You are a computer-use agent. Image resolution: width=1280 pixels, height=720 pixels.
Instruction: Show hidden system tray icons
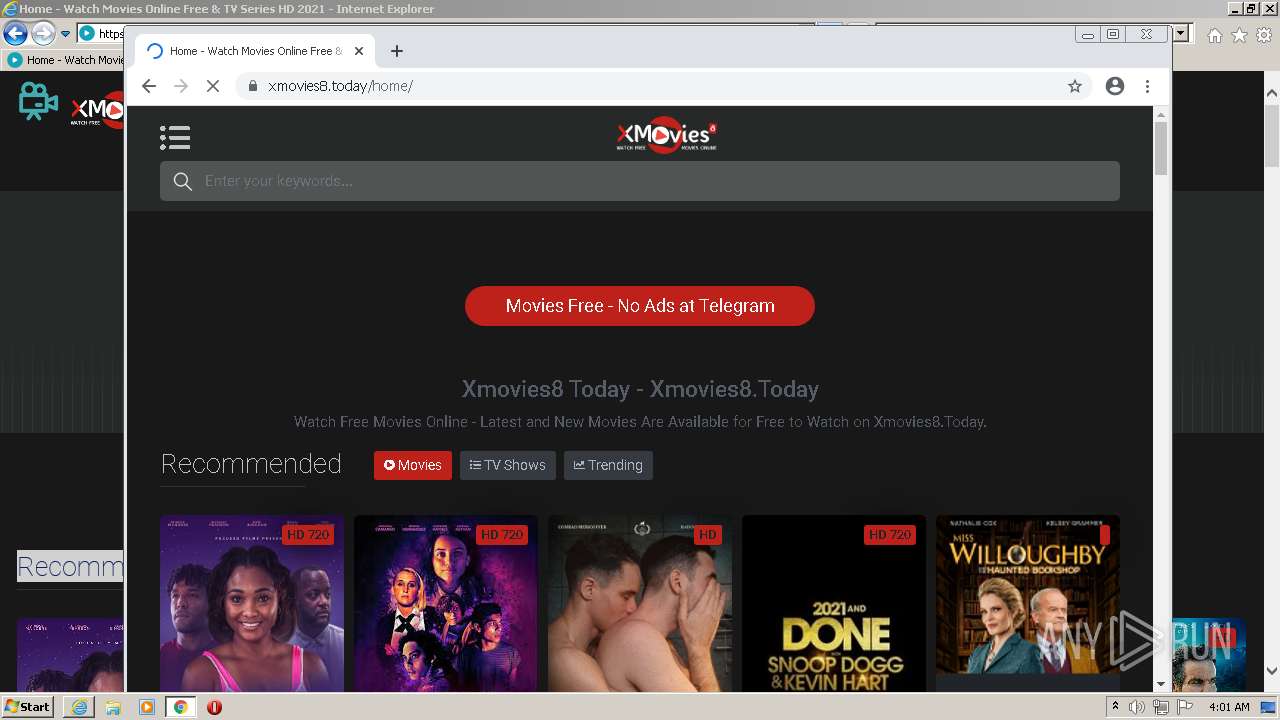coord(1116,707)
